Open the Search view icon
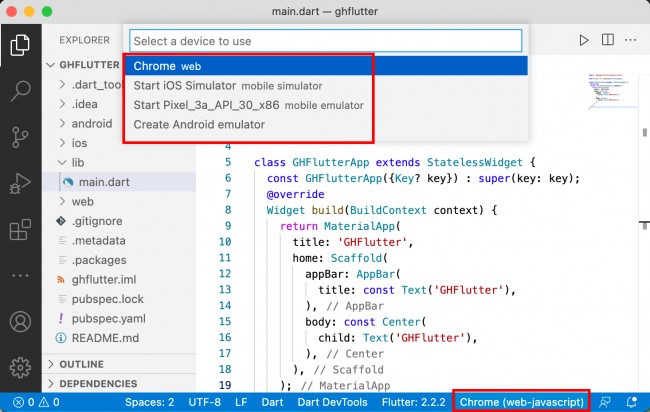The width and height of the screenshot is (650, 412). 20,91
